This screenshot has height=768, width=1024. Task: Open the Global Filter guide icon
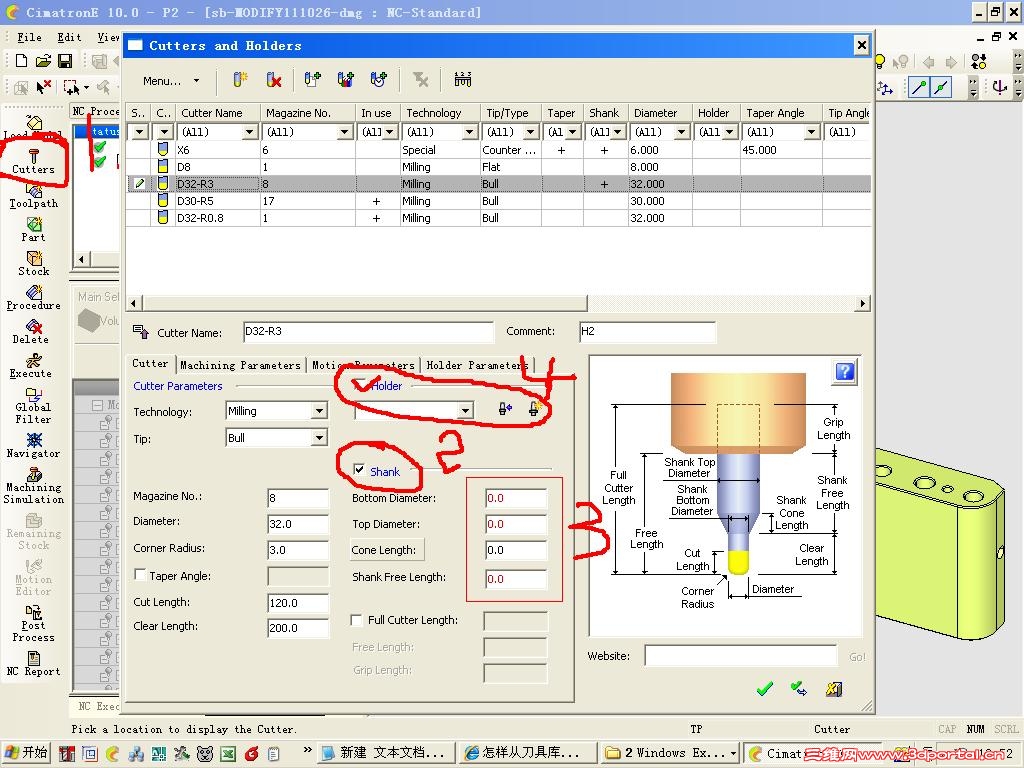click(33, 406)
